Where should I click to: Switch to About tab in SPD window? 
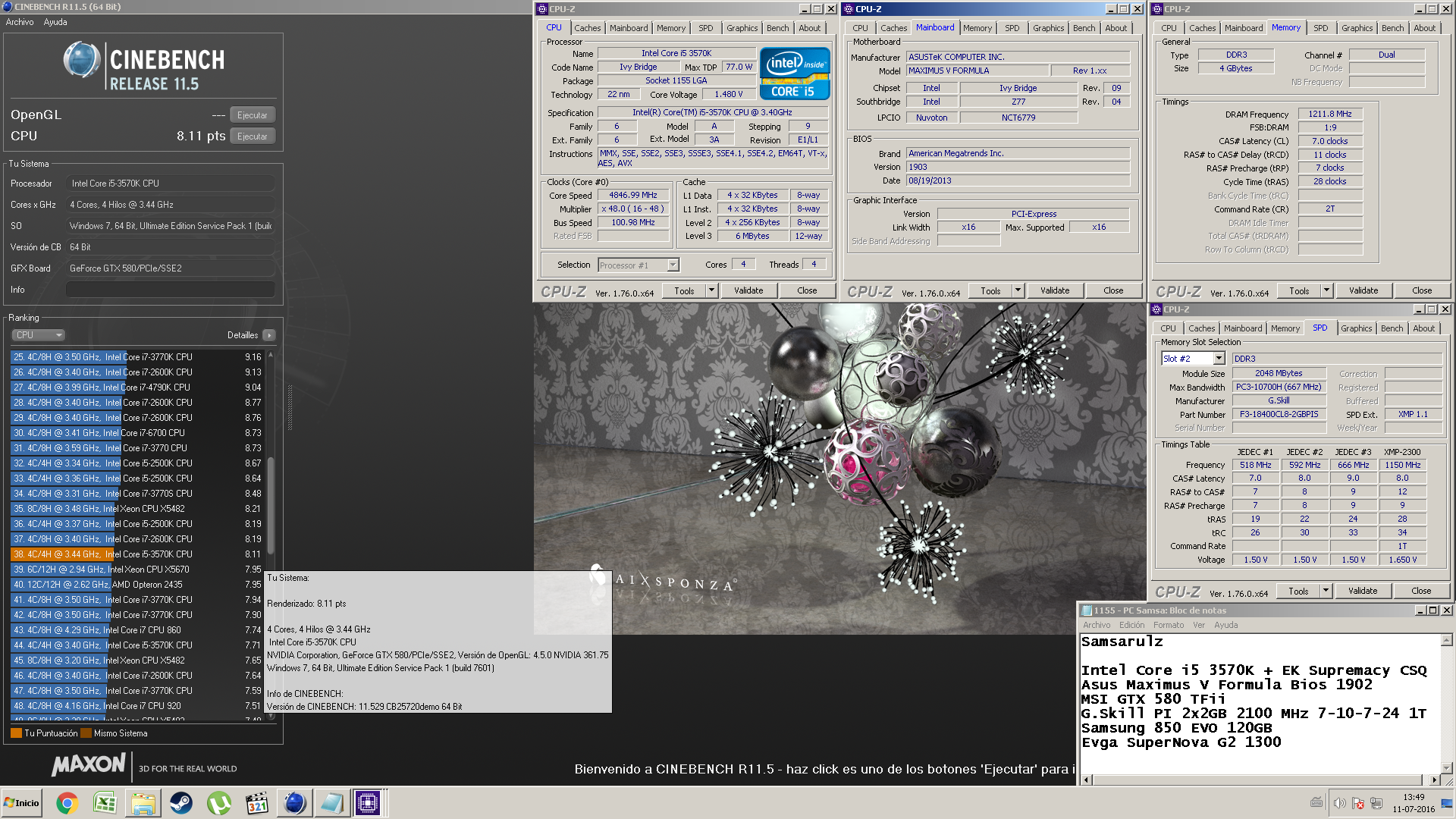point(1423,328)
